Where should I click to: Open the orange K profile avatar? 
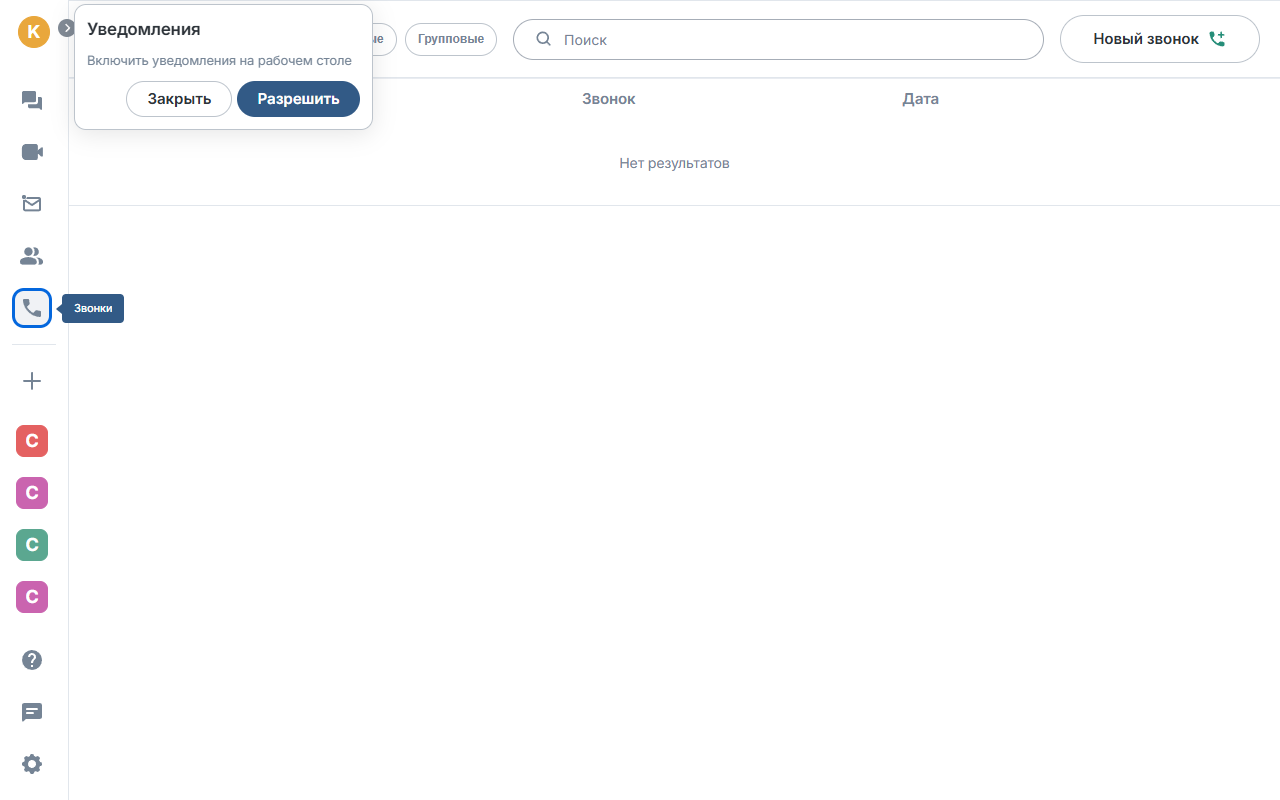click(x=34, y=32)
